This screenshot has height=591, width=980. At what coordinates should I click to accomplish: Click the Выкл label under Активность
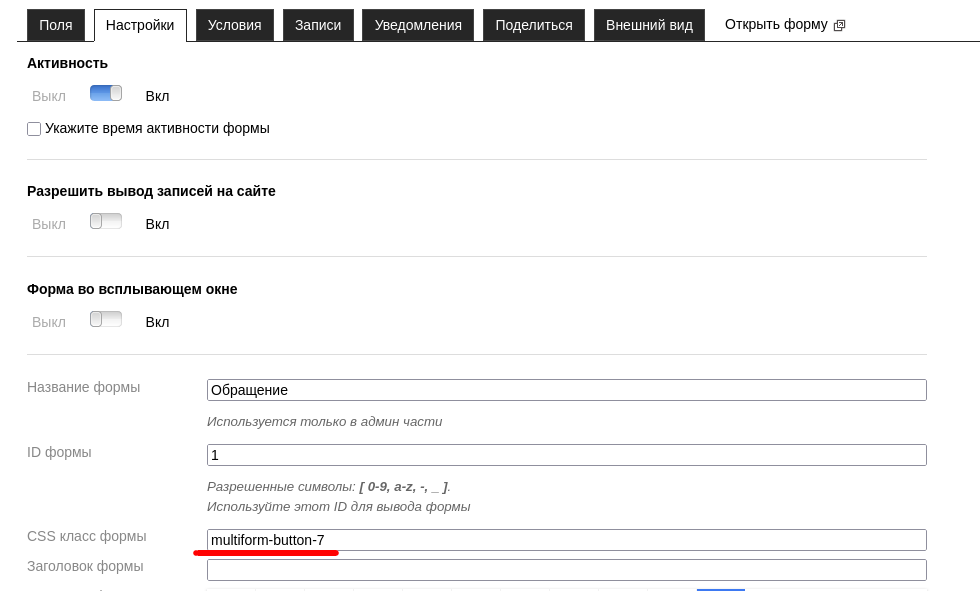coord(49,96)
